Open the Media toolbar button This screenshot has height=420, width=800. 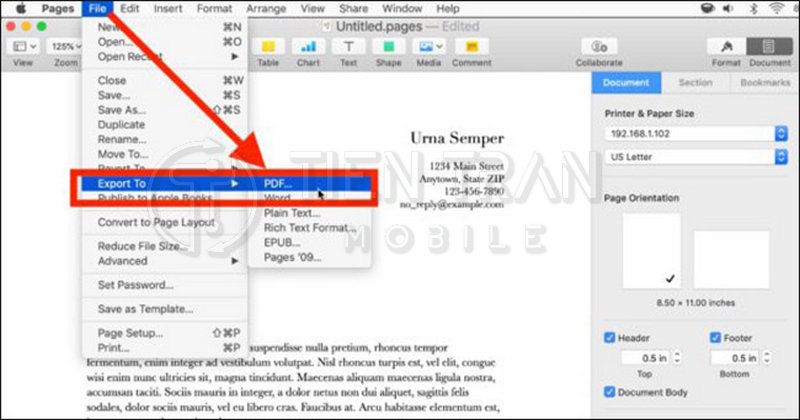(x=429, y=47)
